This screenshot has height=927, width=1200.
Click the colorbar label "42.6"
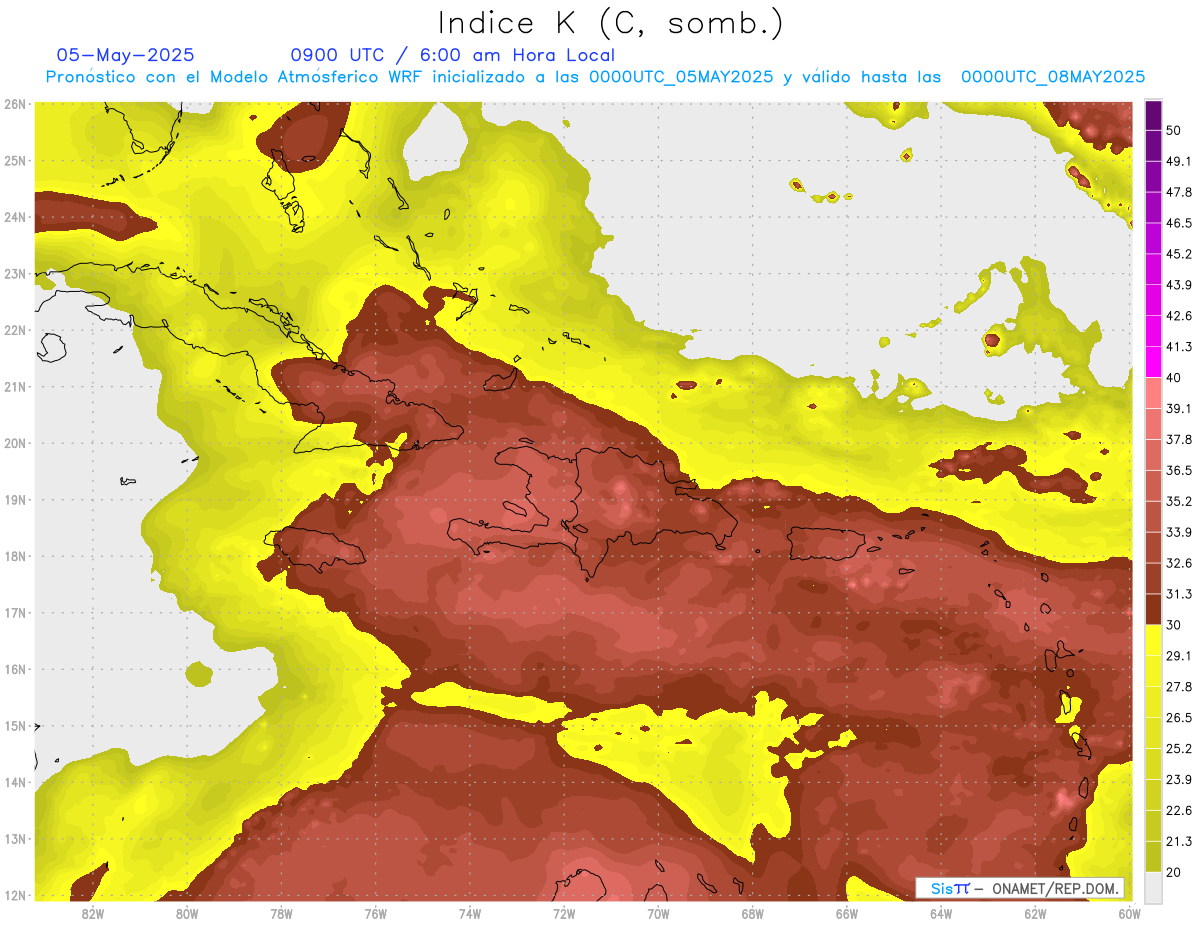point(1178,316)
